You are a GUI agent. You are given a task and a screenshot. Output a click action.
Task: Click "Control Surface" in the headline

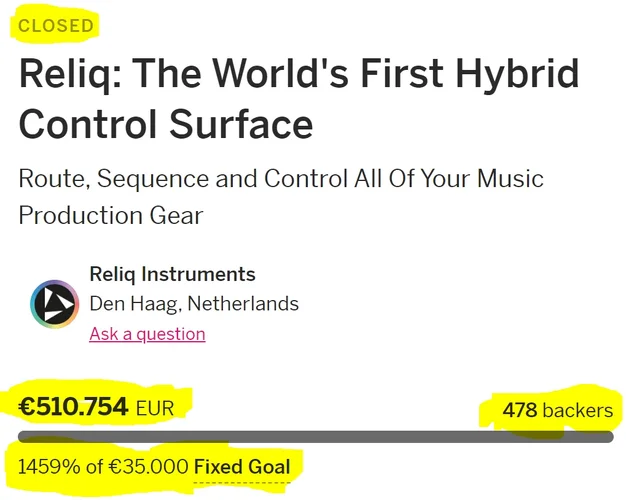(x=166, y=124)
